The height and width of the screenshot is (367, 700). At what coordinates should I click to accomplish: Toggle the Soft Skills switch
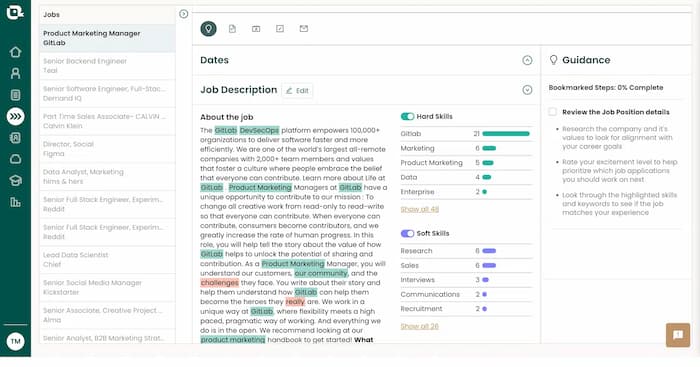coord(407,234)
